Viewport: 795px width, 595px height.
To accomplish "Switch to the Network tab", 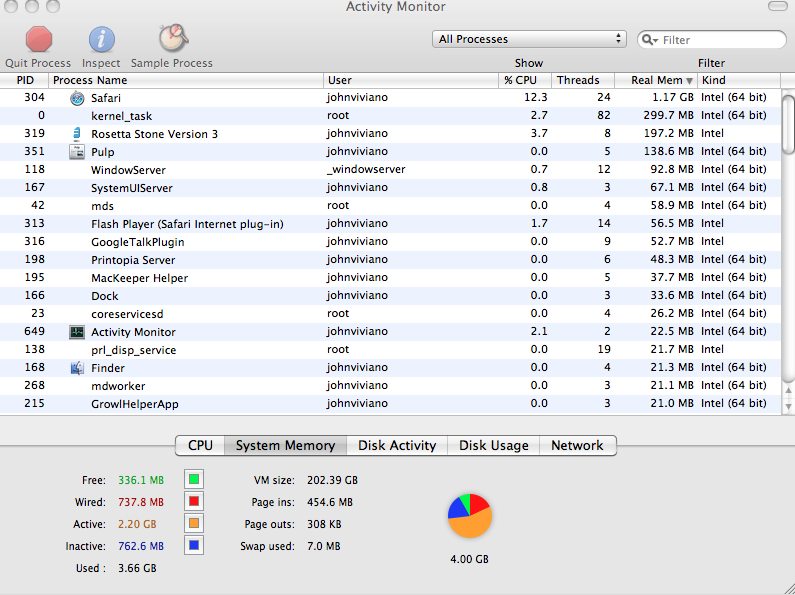I will coord(577,445).
